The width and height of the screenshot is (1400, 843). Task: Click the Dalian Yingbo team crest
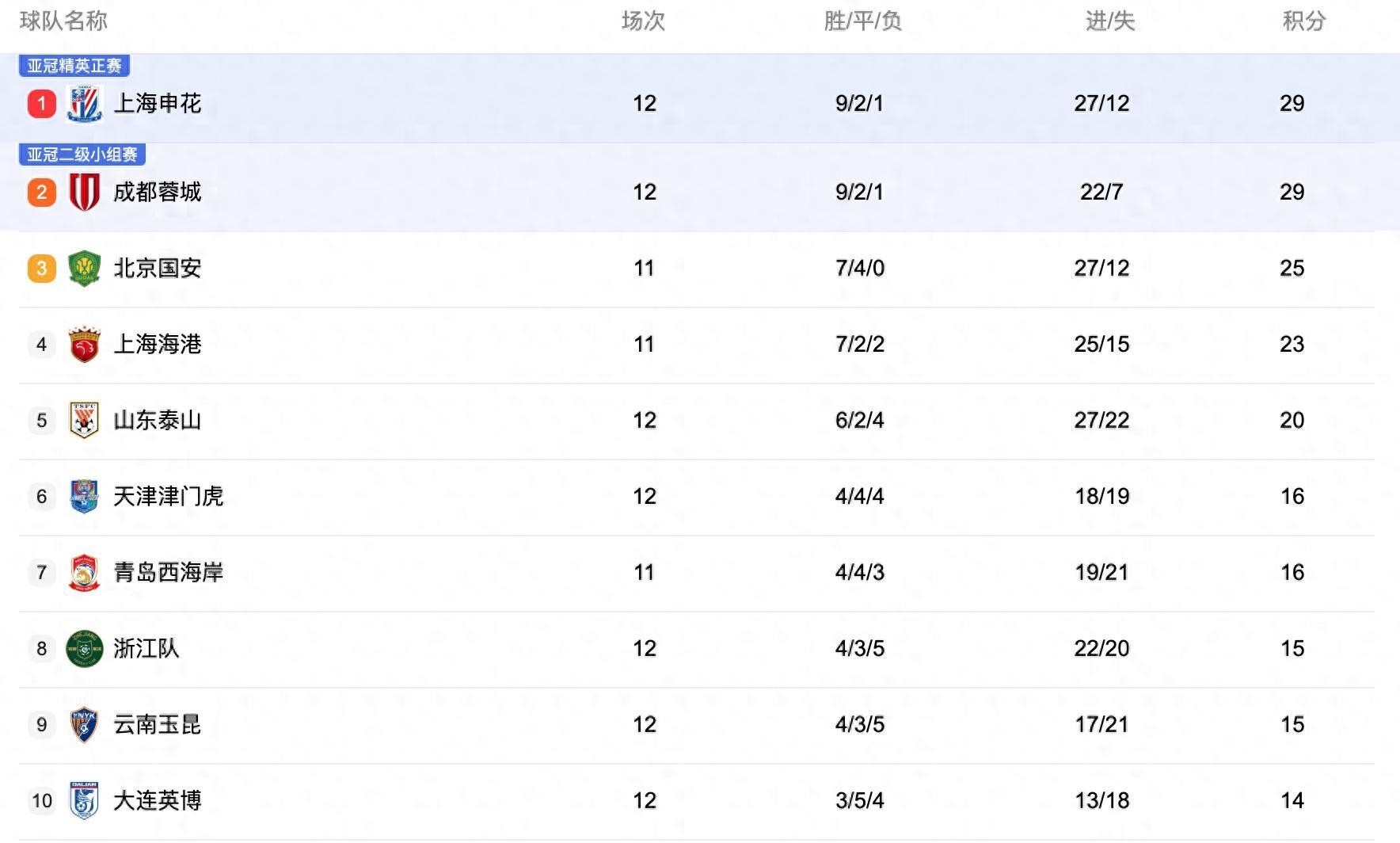(x=84, y=801)
